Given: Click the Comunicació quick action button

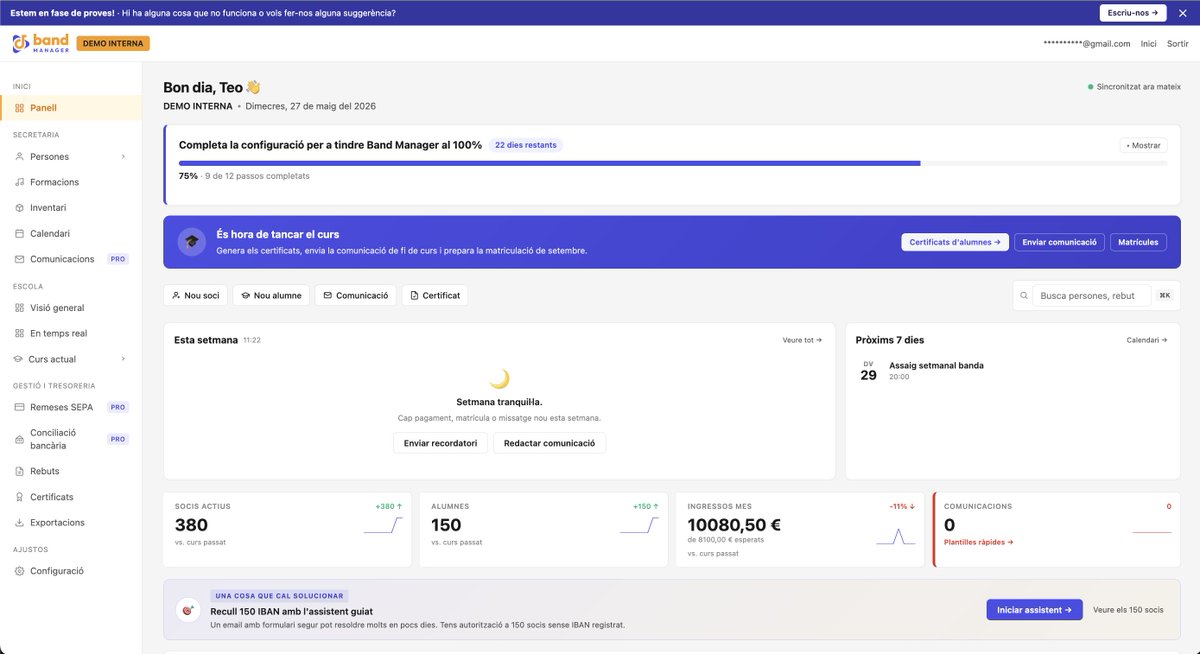Looking at the screenshot, I should pos(355,296).
